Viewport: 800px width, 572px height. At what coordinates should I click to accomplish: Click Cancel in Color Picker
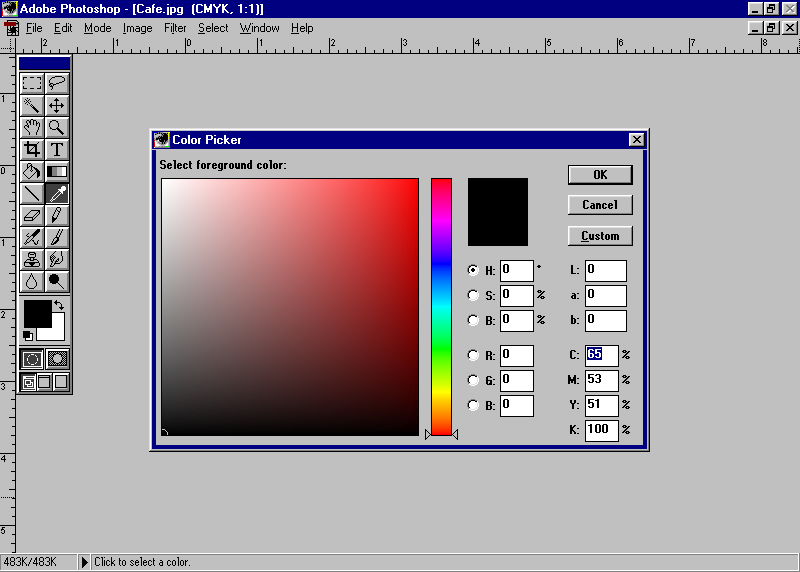click(600, 205)
